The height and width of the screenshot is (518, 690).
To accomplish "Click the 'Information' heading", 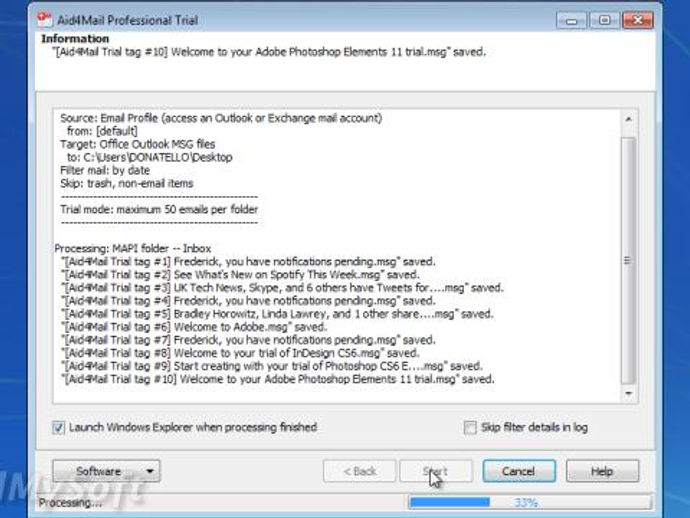I will coord(75,39).
